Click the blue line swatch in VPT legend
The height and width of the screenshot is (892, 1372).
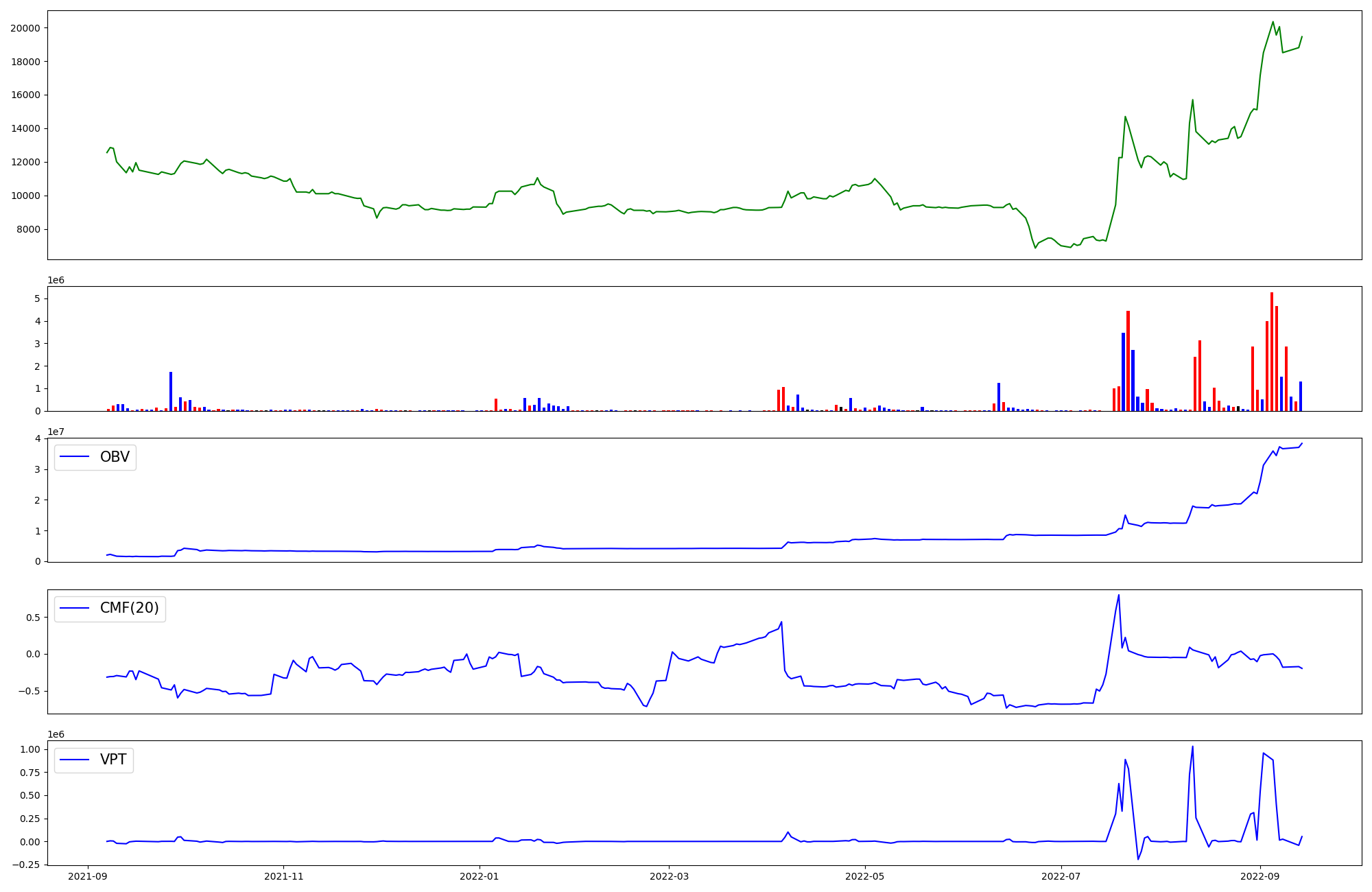[x=75, y=760]
